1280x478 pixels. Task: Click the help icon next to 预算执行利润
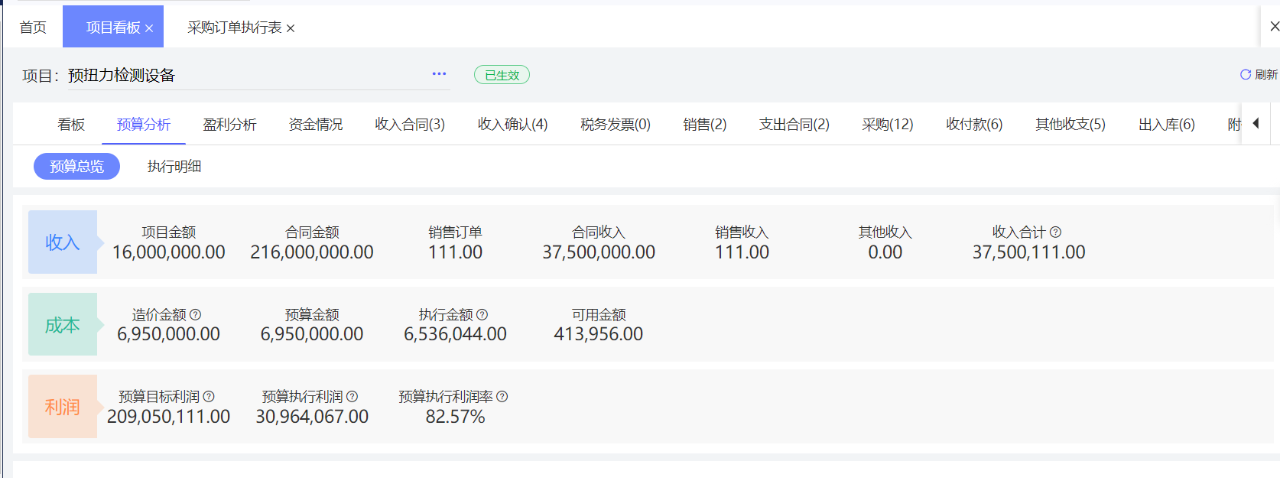tap(352, 396)
